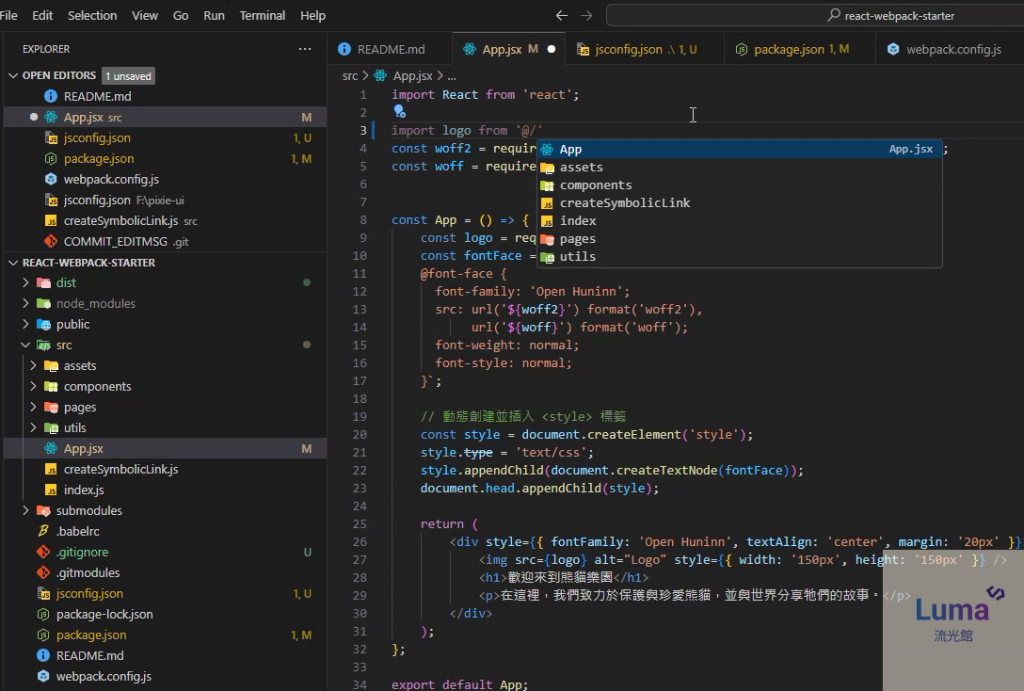Collapse the REACT-WEBPACK-STARTER section
This screenshot has height=691, width=1024.
tap(13, 263)
